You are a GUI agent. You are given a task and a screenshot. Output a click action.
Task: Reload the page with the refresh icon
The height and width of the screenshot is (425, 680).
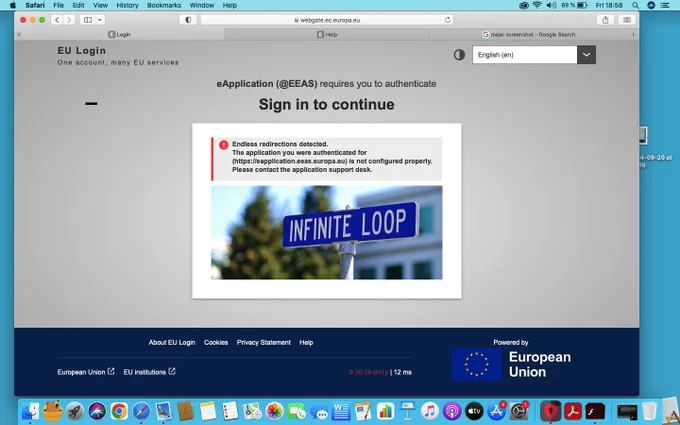point(448,20)
